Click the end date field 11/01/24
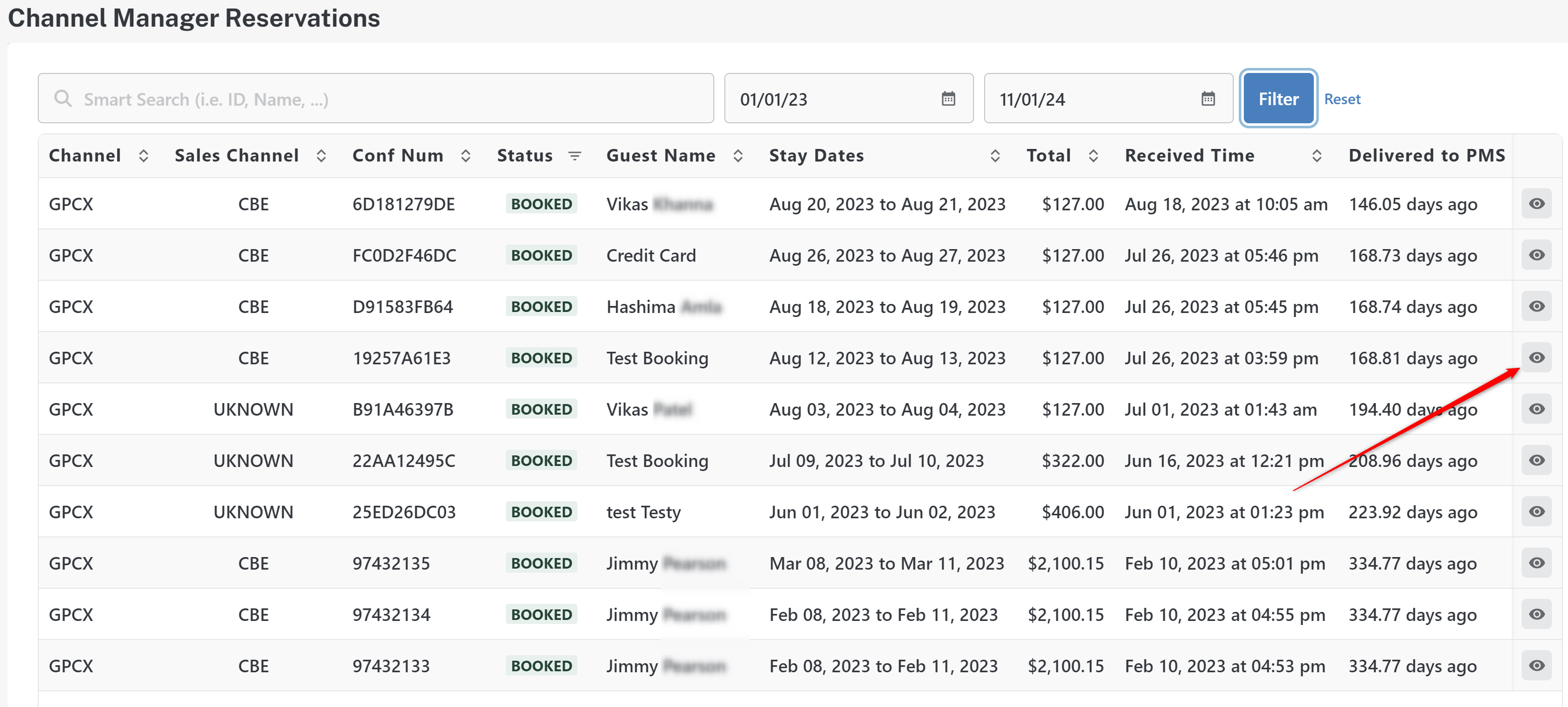Viewport: 1568px width, 707px height. 1108,99
